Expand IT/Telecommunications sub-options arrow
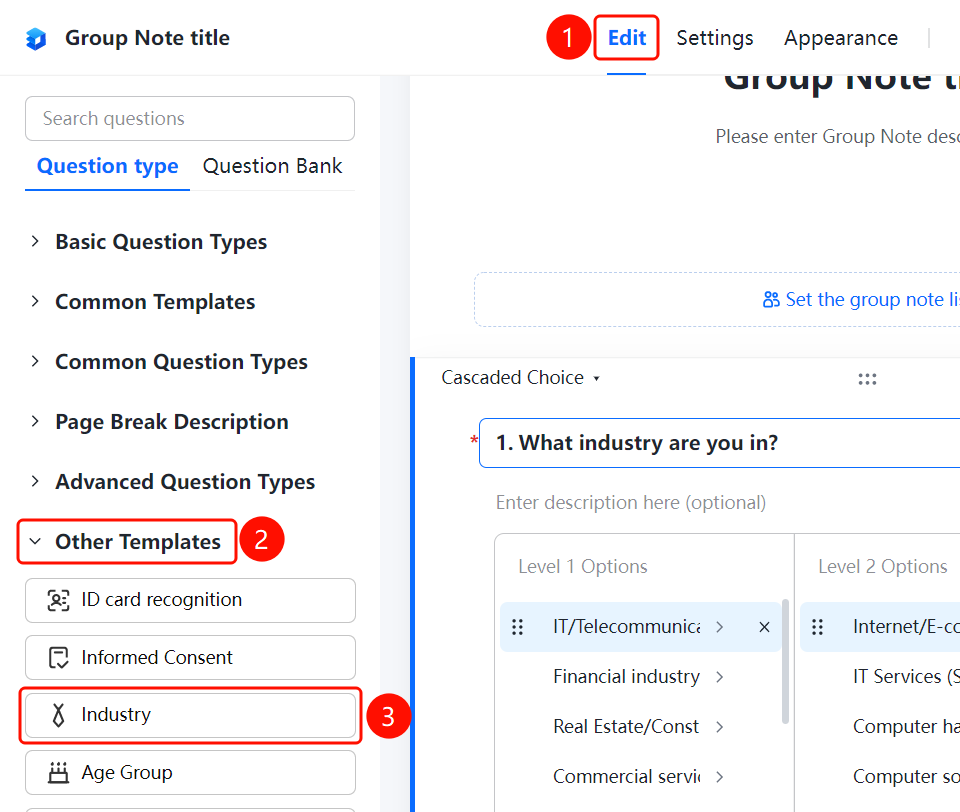The width and height of the screenshot is (960, 812). 719,627
